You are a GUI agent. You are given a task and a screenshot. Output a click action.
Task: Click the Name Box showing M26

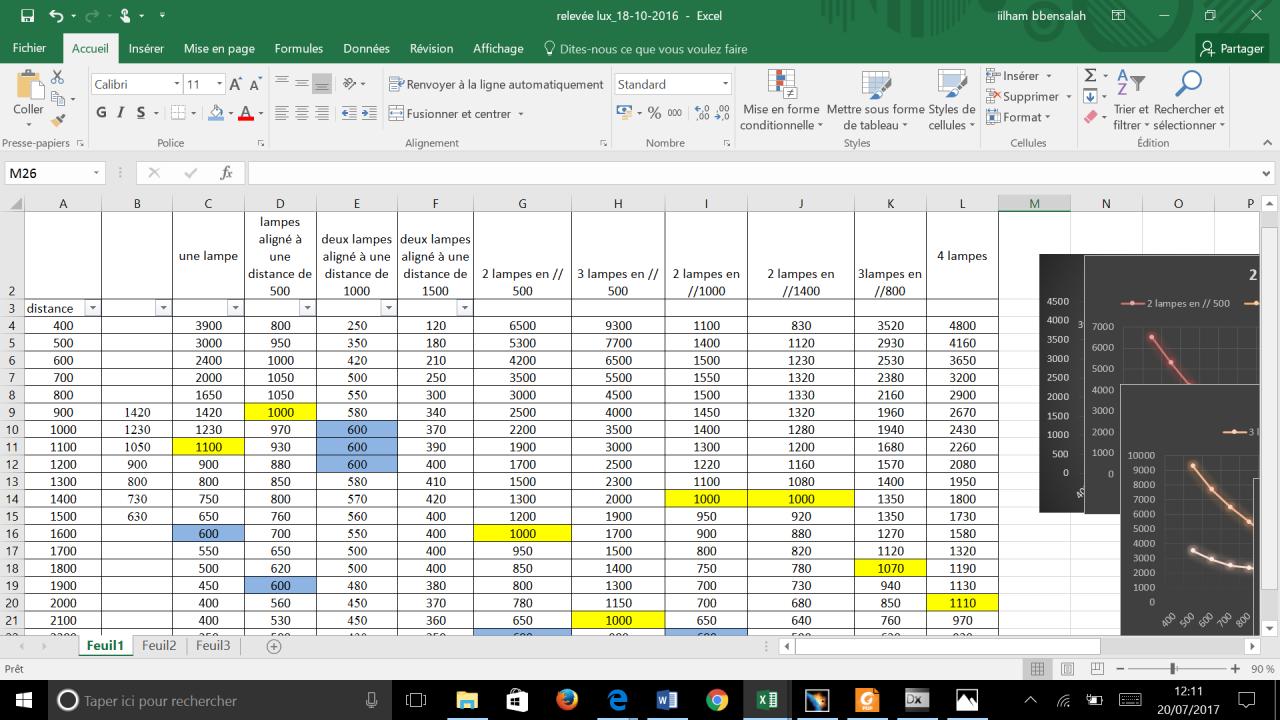48,173
